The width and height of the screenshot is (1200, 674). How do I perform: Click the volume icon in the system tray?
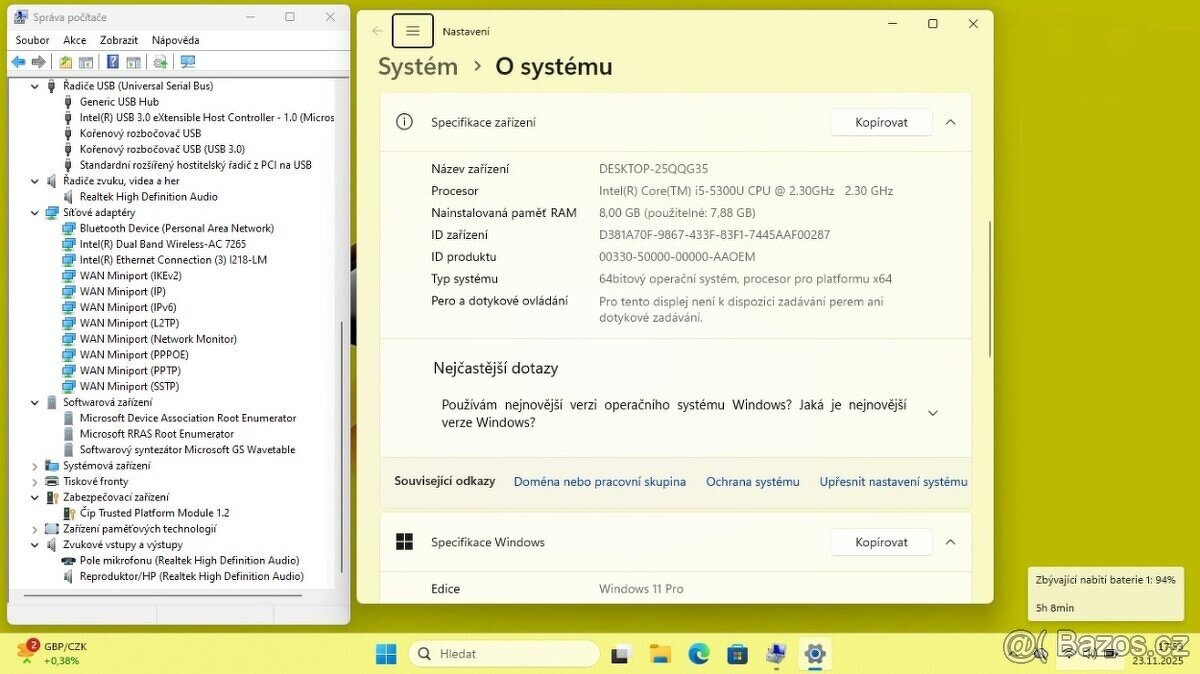coord(1089,653)
